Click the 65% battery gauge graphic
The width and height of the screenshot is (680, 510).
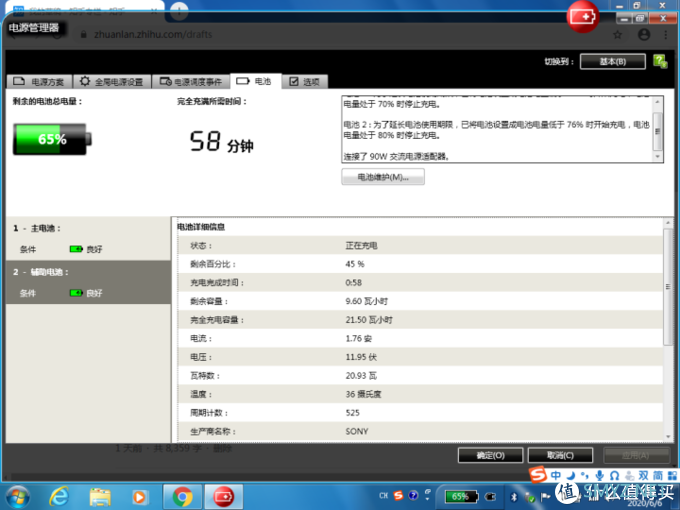(52, 139)
